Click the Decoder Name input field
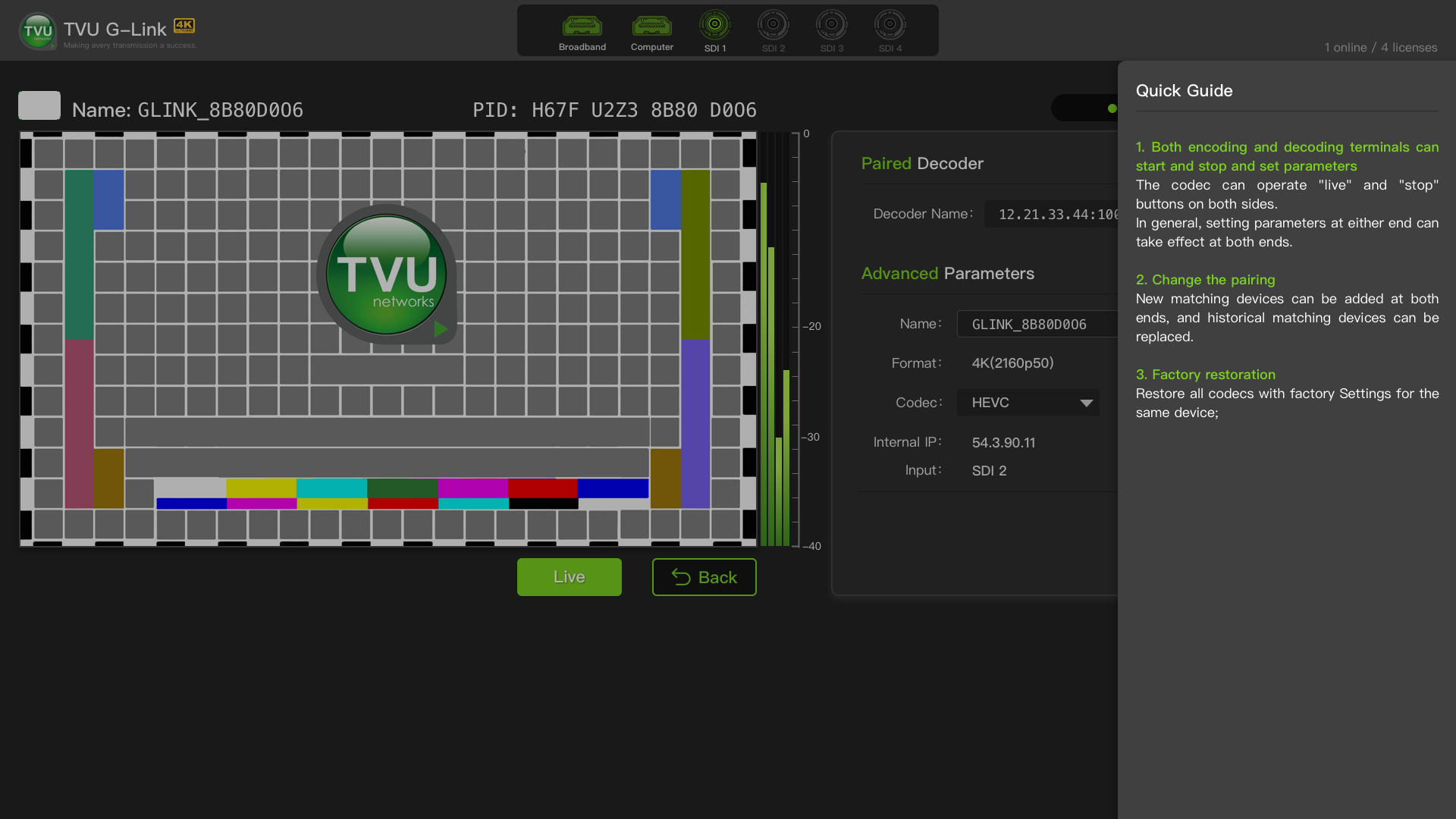The image size is (1456, 819). coord(1051,215)
